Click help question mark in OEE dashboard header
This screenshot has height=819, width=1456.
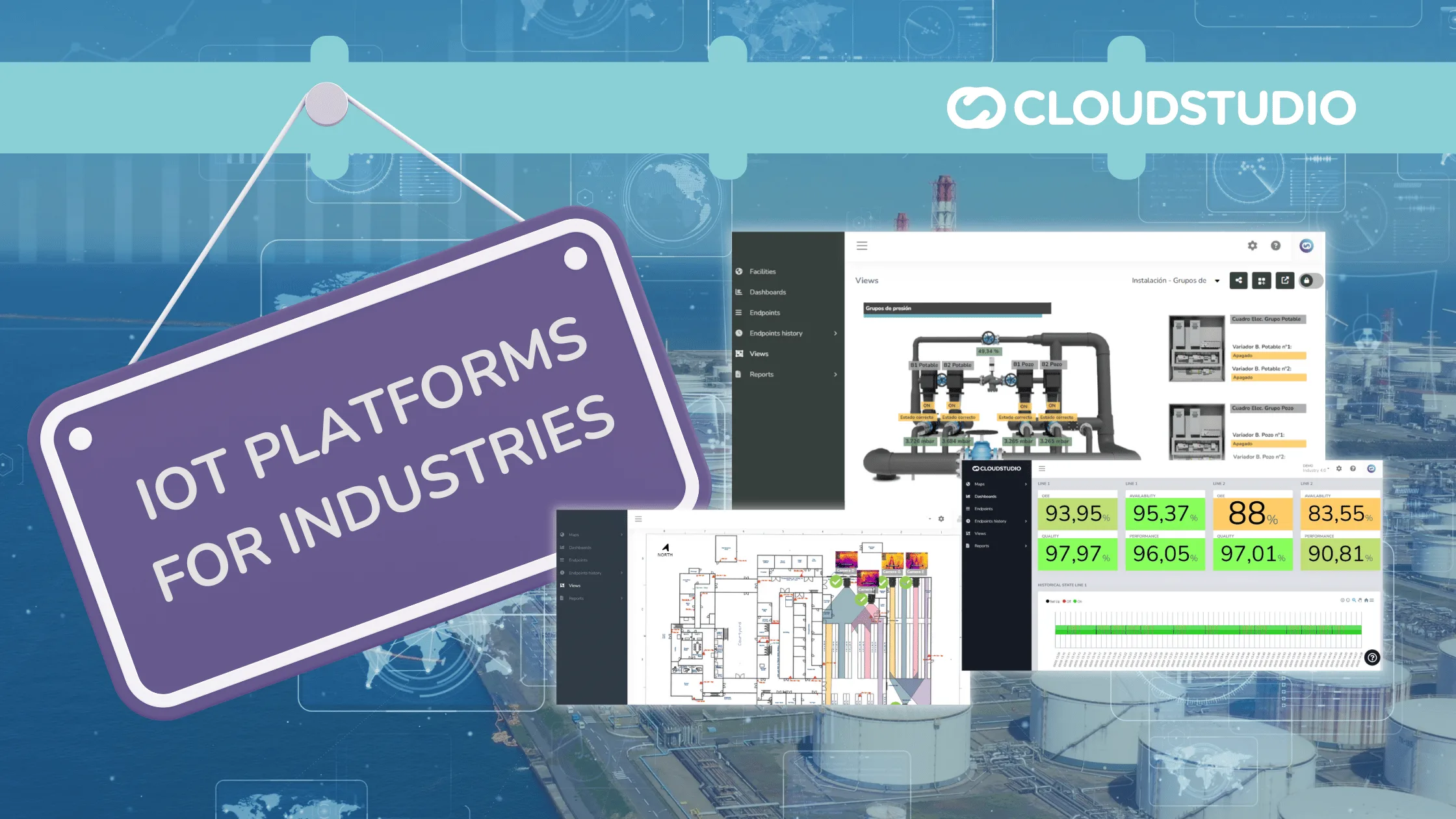(x=1353, y=469)
